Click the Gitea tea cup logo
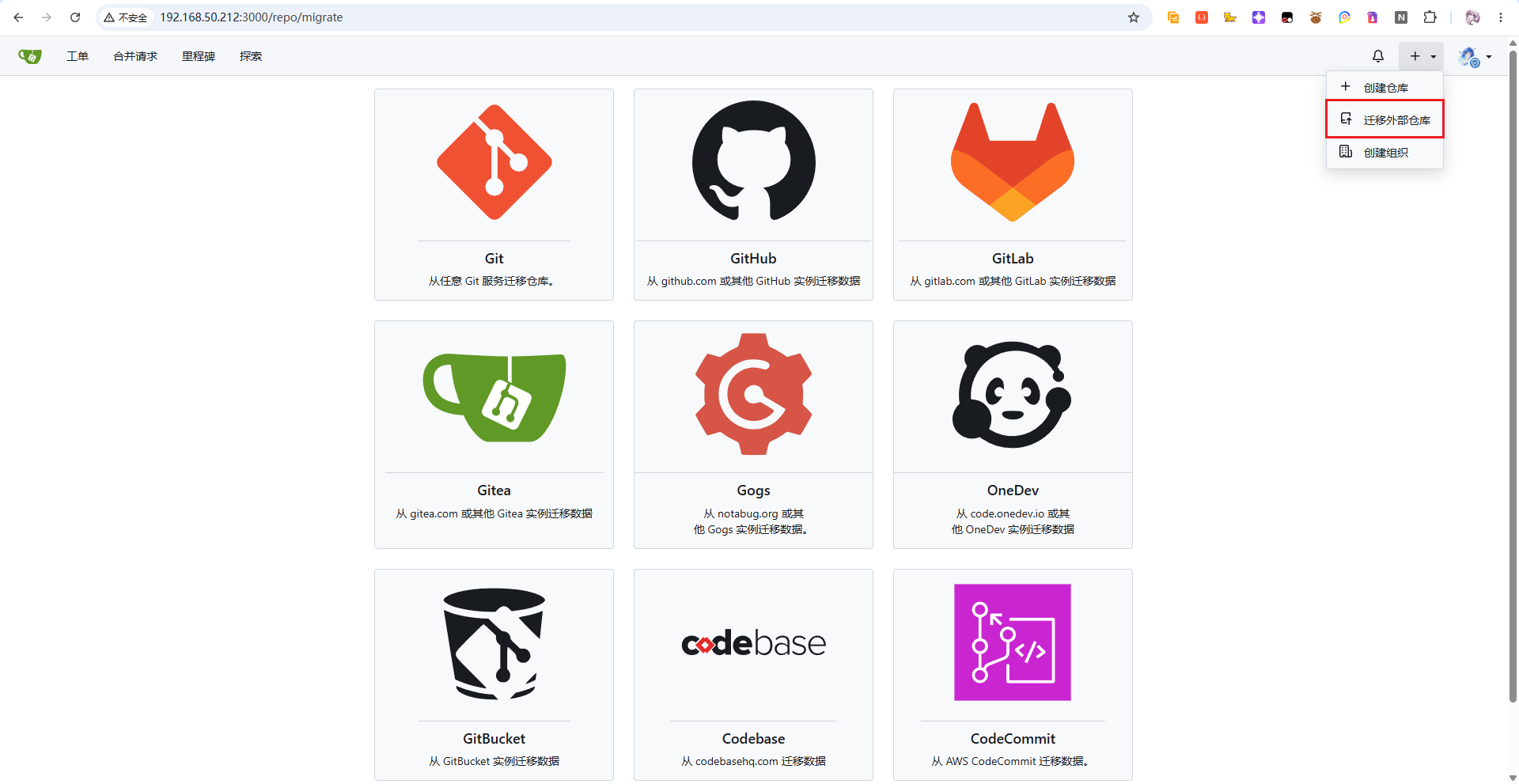Viewport: 1519px width, 784px height. pos(494,397)
